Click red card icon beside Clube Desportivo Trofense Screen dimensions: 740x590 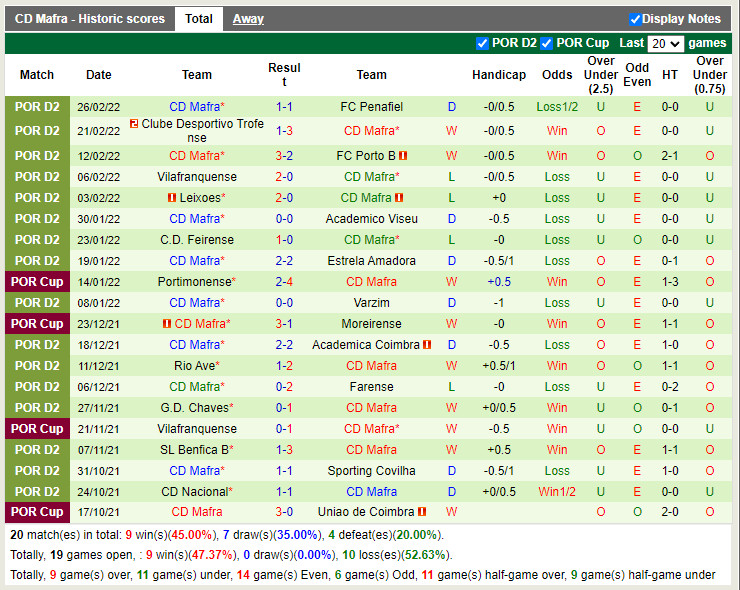[134, 123]
